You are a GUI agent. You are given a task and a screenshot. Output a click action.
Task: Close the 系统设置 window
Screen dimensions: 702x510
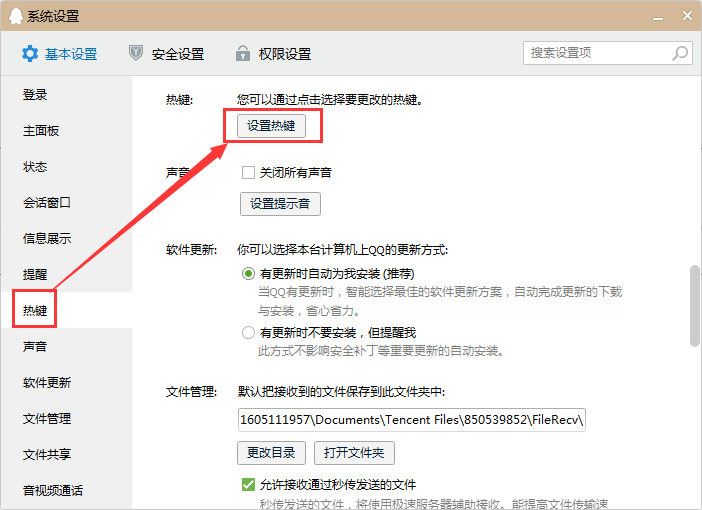click(x=686, y=16)
